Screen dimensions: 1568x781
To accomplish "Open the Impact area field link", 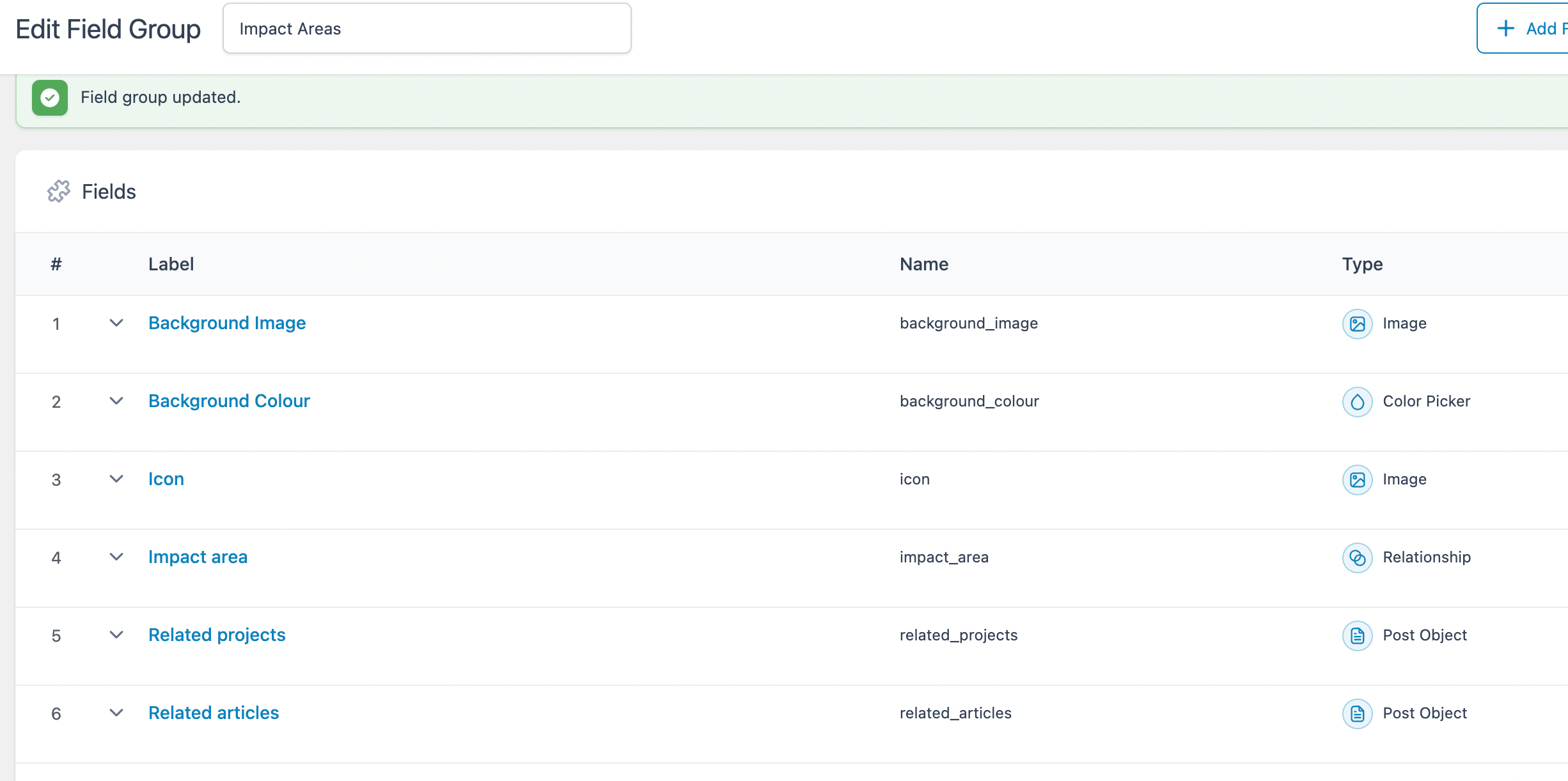I will [198, 557].
